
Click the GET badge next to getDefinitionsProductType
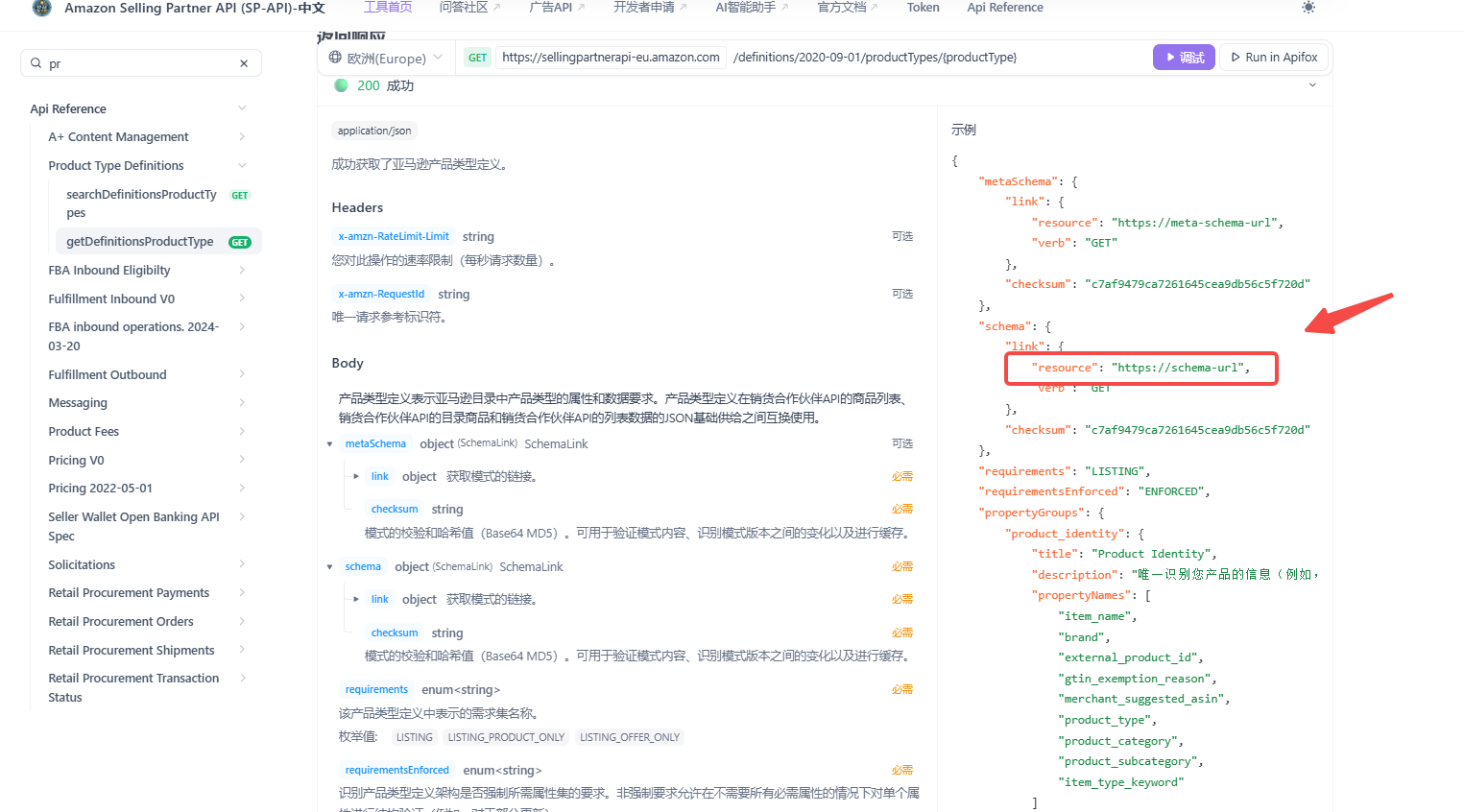[x=240, y=242]
